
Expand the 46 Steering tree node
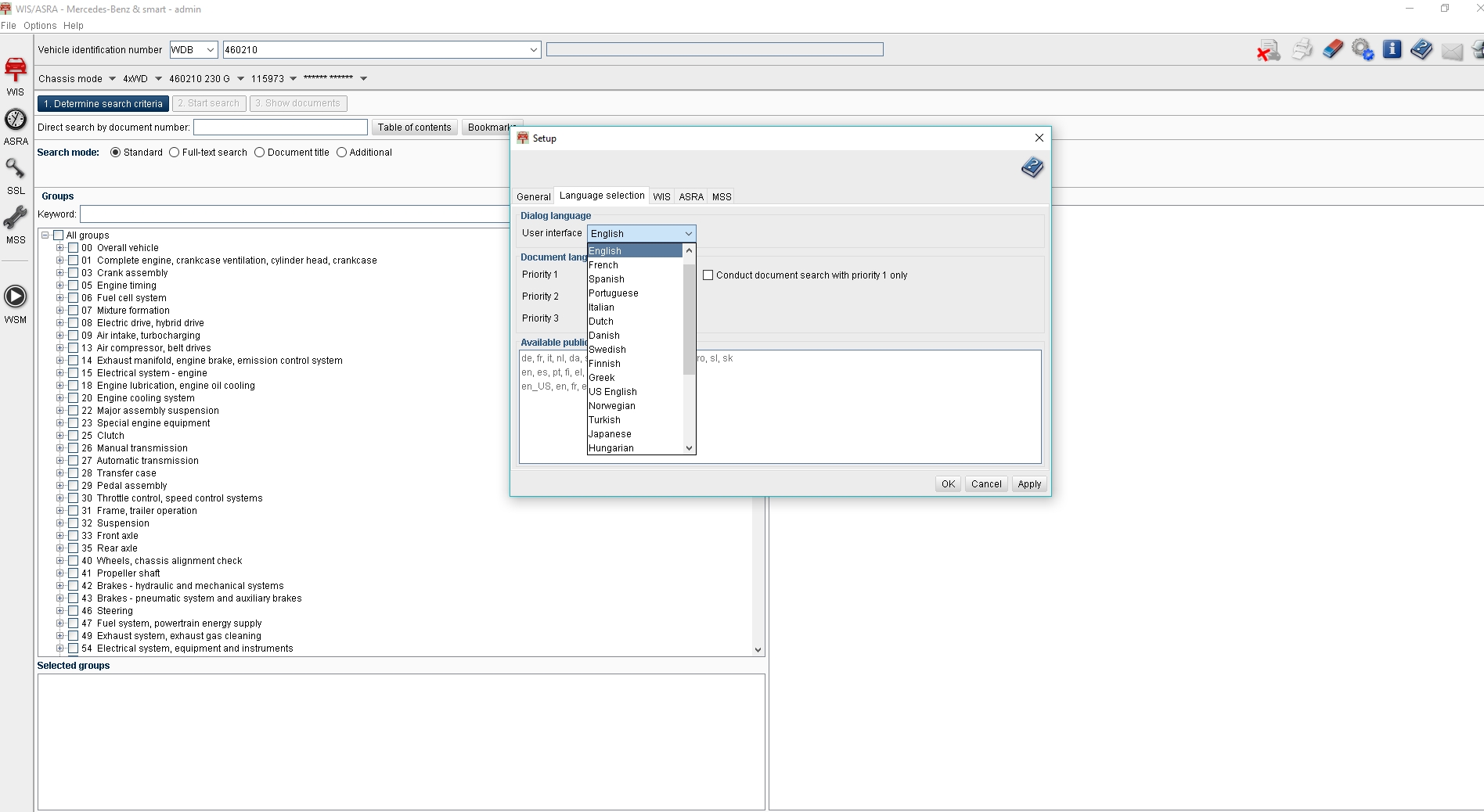(60, 611)
